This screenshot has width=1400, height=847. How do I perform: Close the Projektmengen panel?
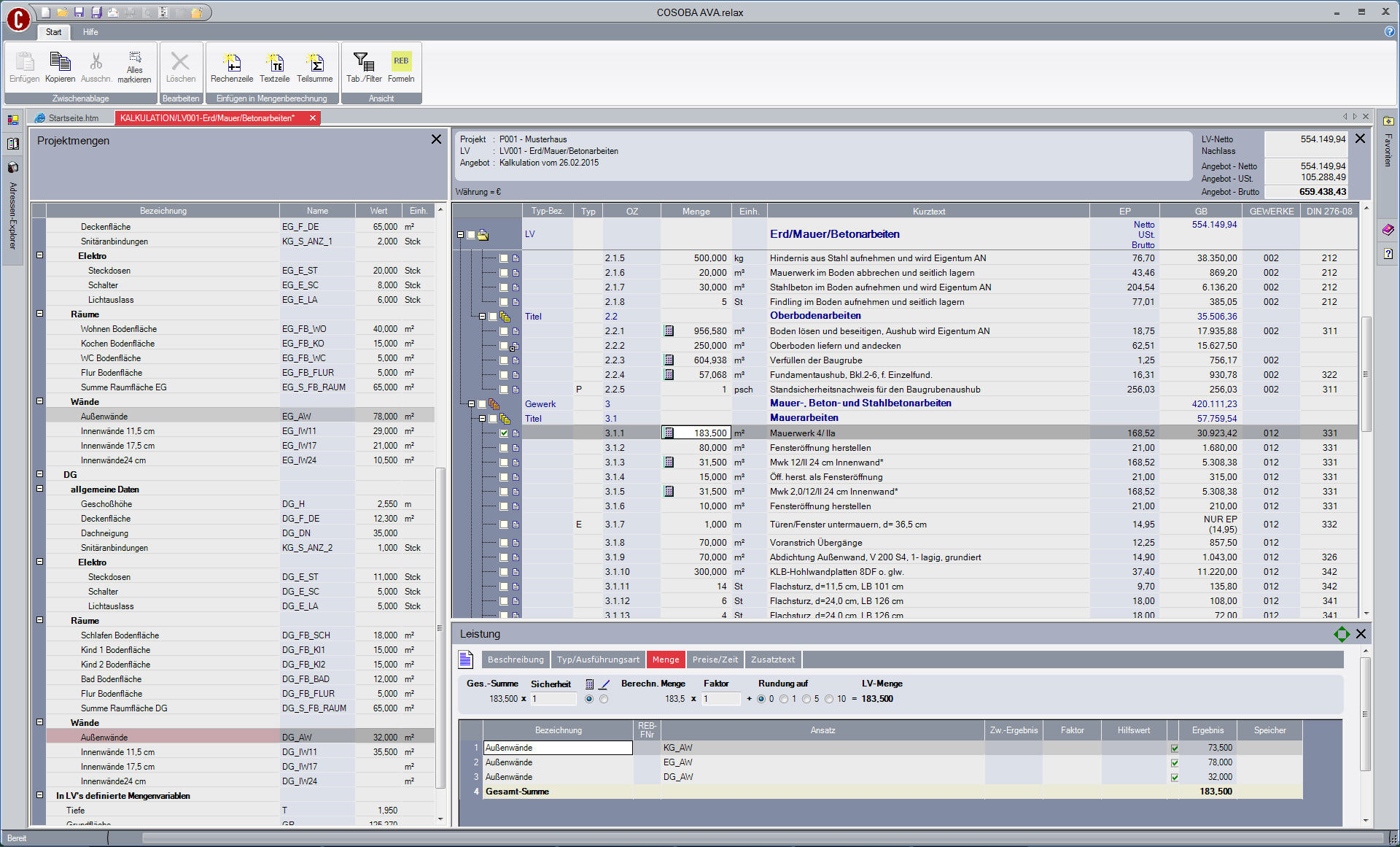[436, 139]
